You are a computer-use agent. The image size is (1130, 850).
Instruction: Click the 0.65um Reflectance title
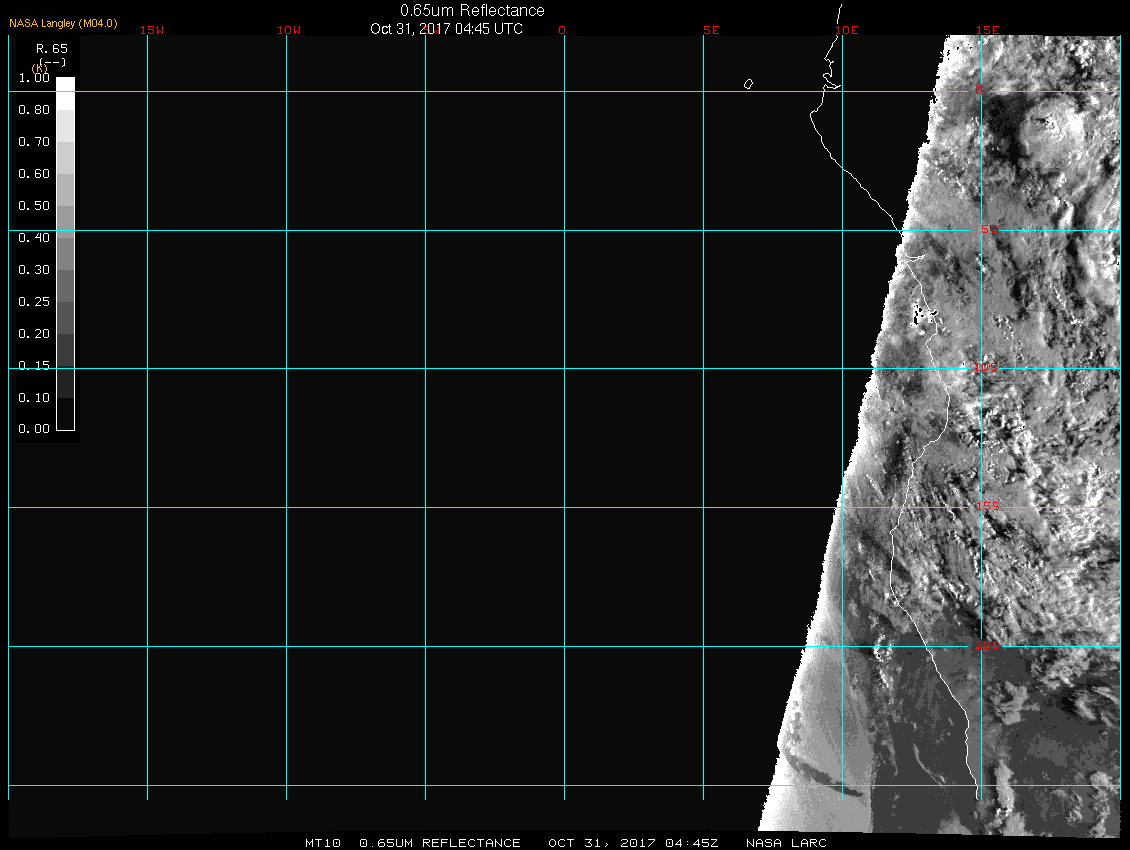472,10
